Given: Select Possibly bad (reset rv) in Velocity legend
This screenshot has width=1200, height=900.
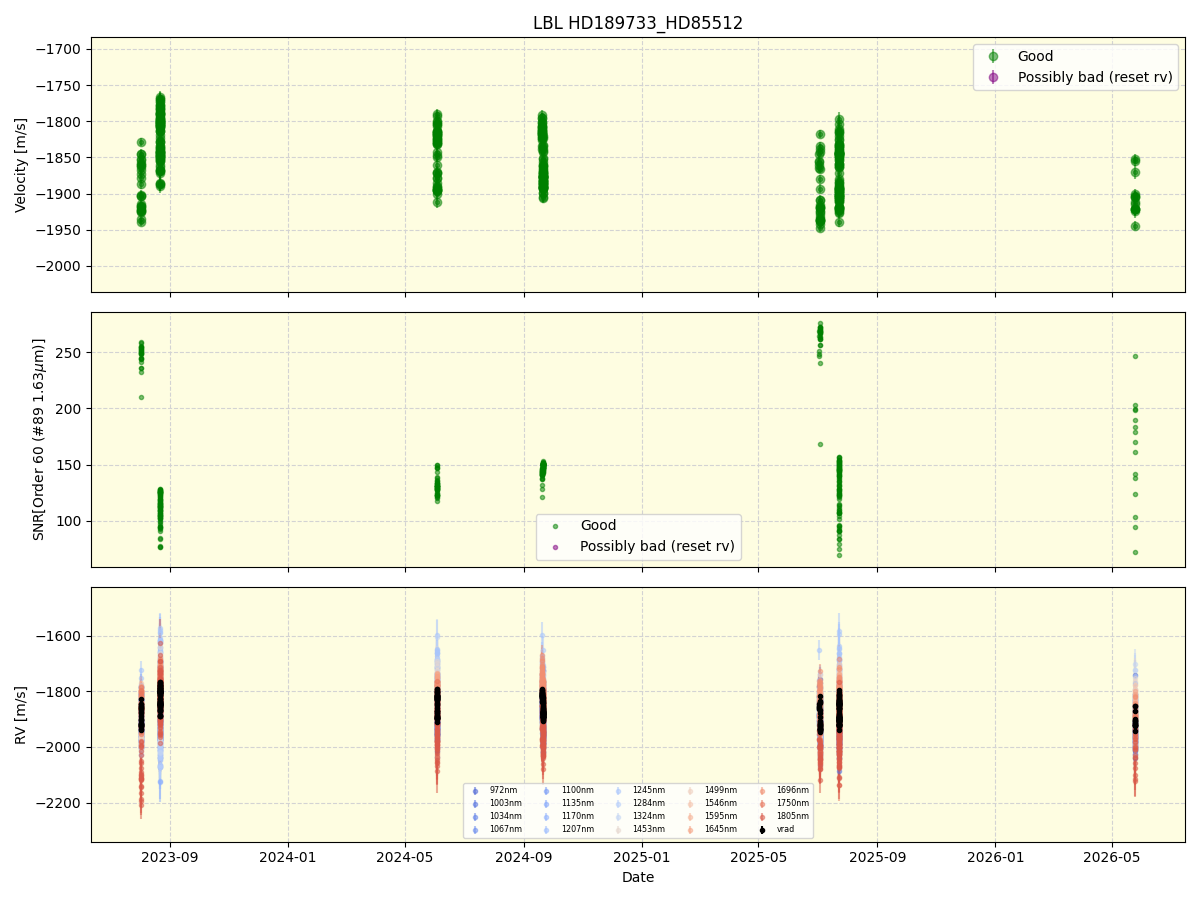Looking at the screenshot, I should (1095, 77).
